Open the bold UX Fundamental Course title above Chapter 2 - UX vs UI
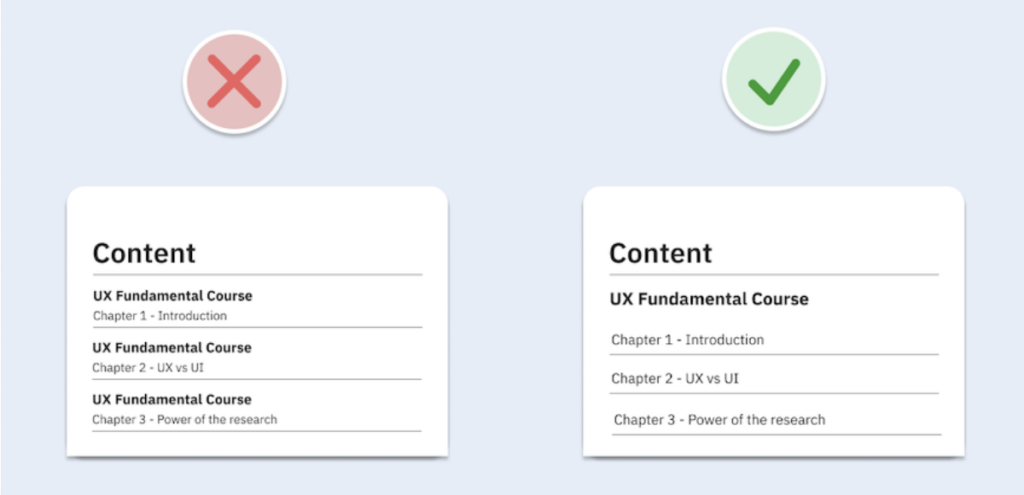1024x495 pixels. [x=172, y=347]
